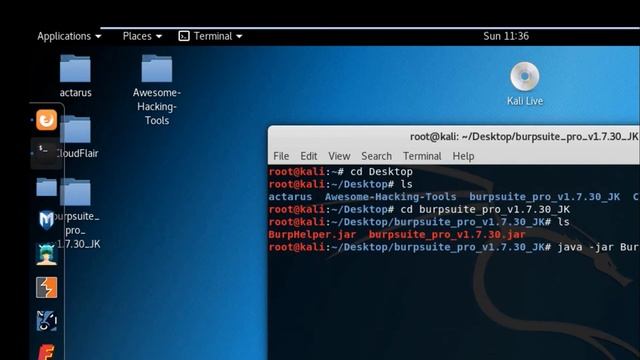Launch Faraday red F icon in dock

click(x=46, y=352)
